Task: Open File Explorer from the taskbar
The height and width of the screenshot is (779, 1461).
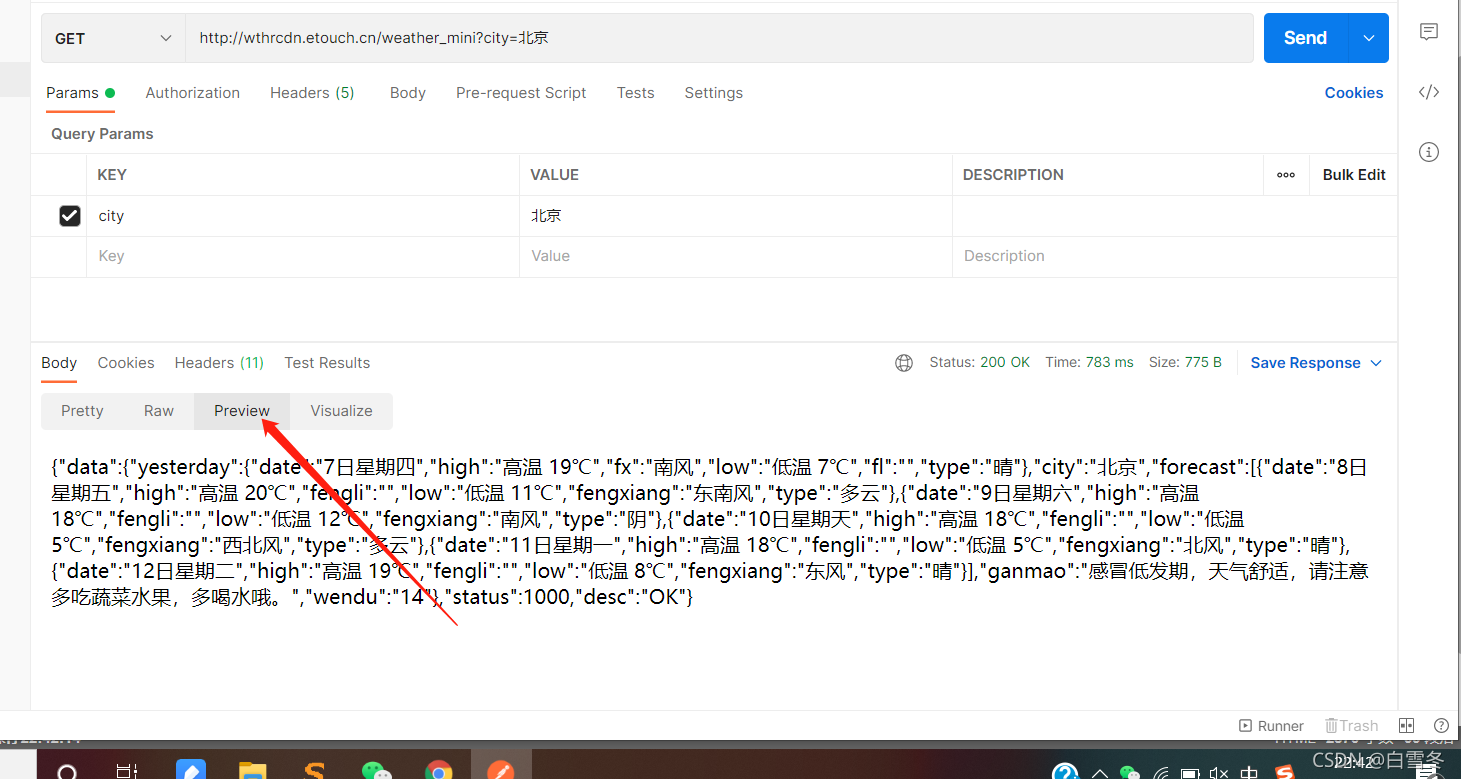Action: tap(252, 771)
